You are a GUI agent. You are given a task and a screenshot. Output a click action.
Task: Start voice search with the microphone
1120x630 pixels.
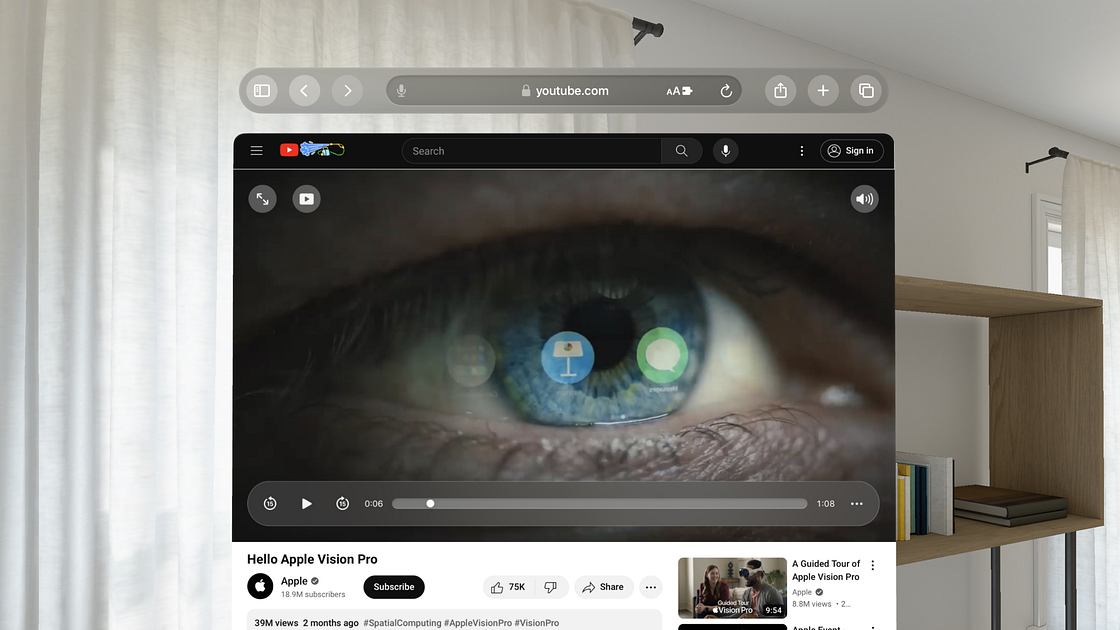[x=726, y=151]
